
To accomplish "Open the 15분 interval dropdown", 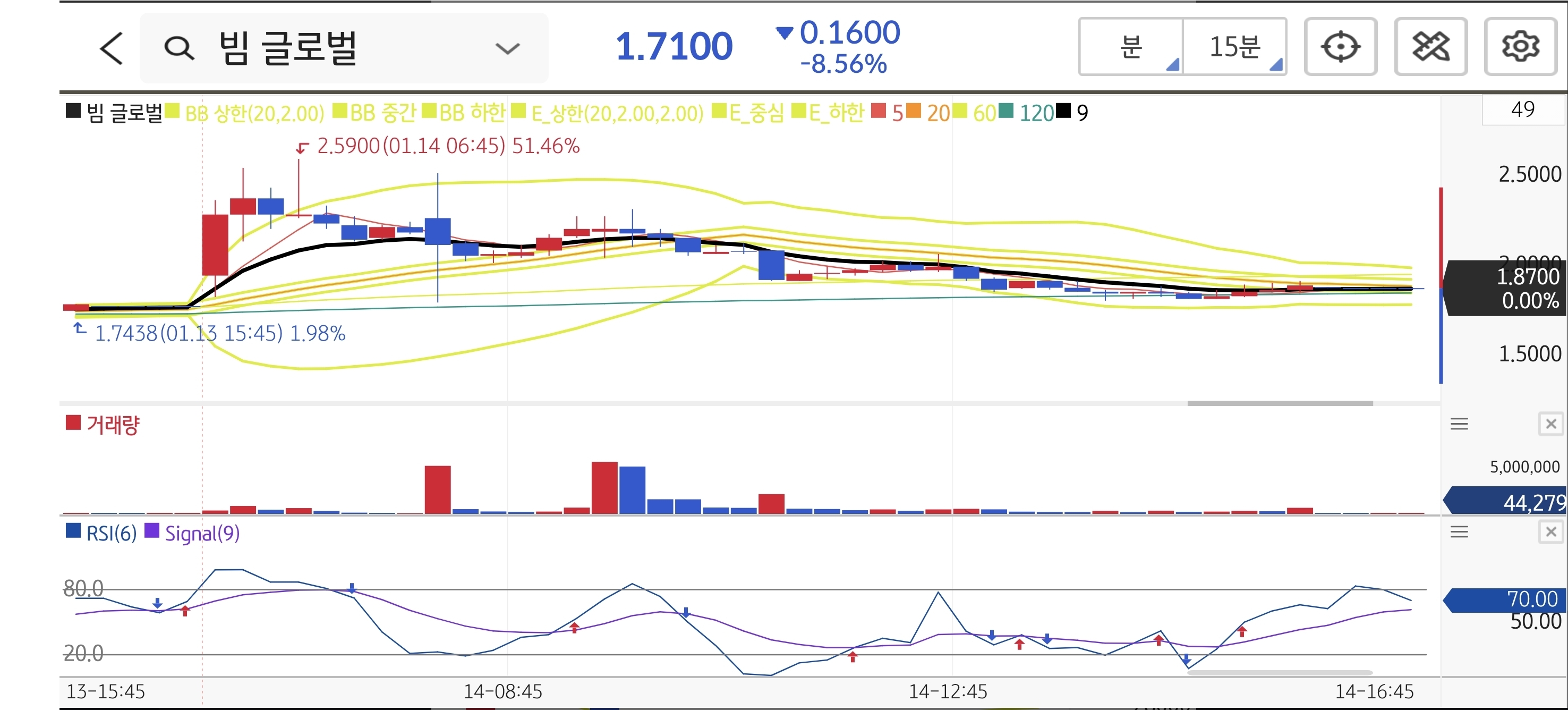I will click(1234, 47).
